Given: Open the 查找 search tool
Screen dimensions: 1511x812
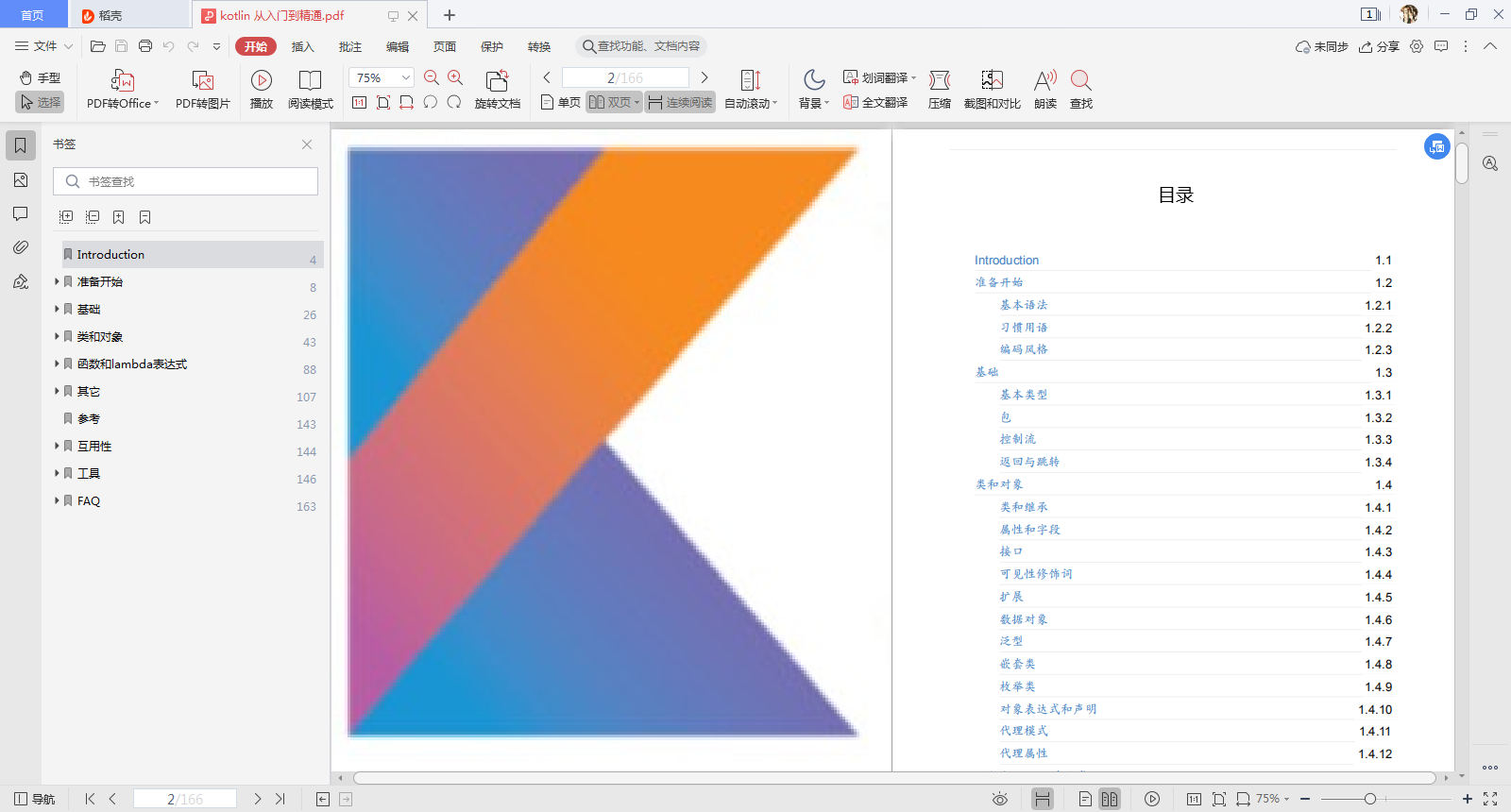Looking at the screenshot, I should click(1081, 90).
